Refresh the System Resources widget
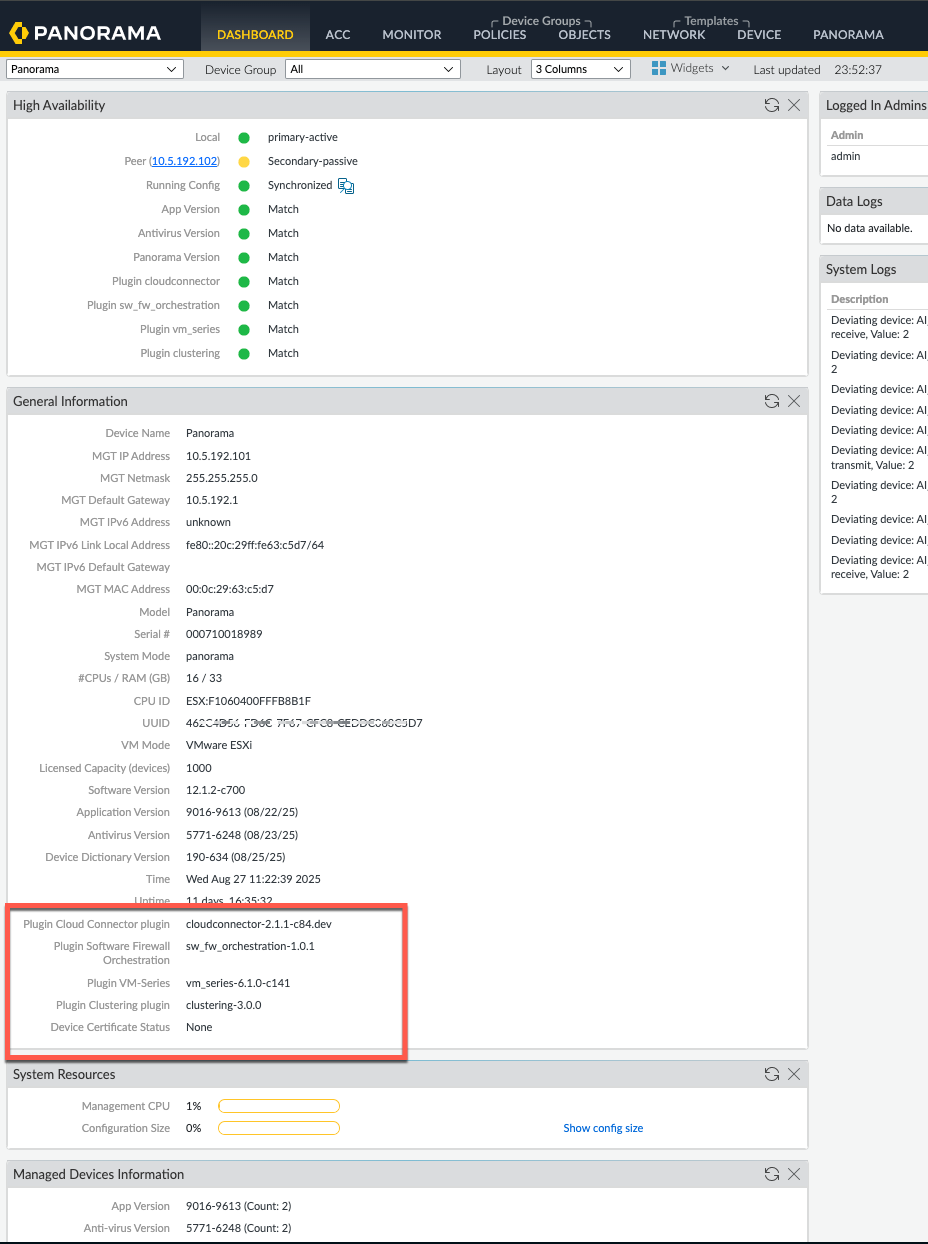 [x=771, y=1074]
